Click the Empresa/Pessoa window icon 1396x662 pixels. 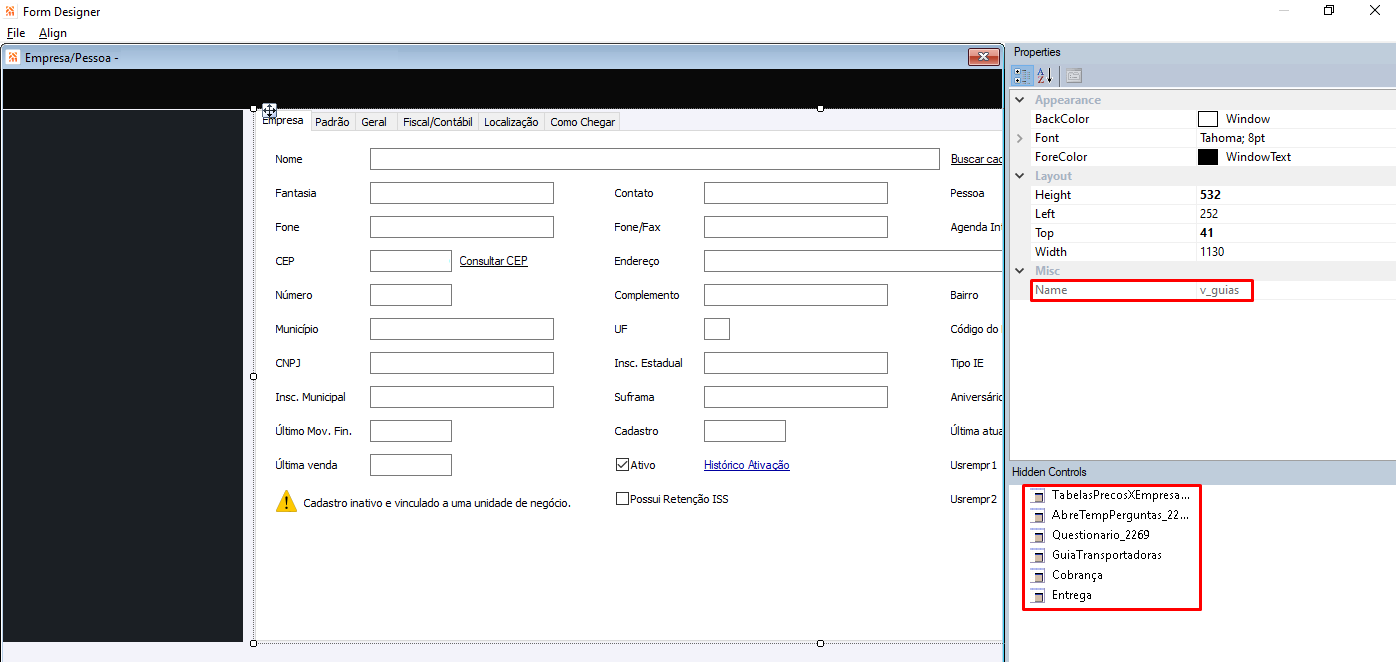point(13,57)
